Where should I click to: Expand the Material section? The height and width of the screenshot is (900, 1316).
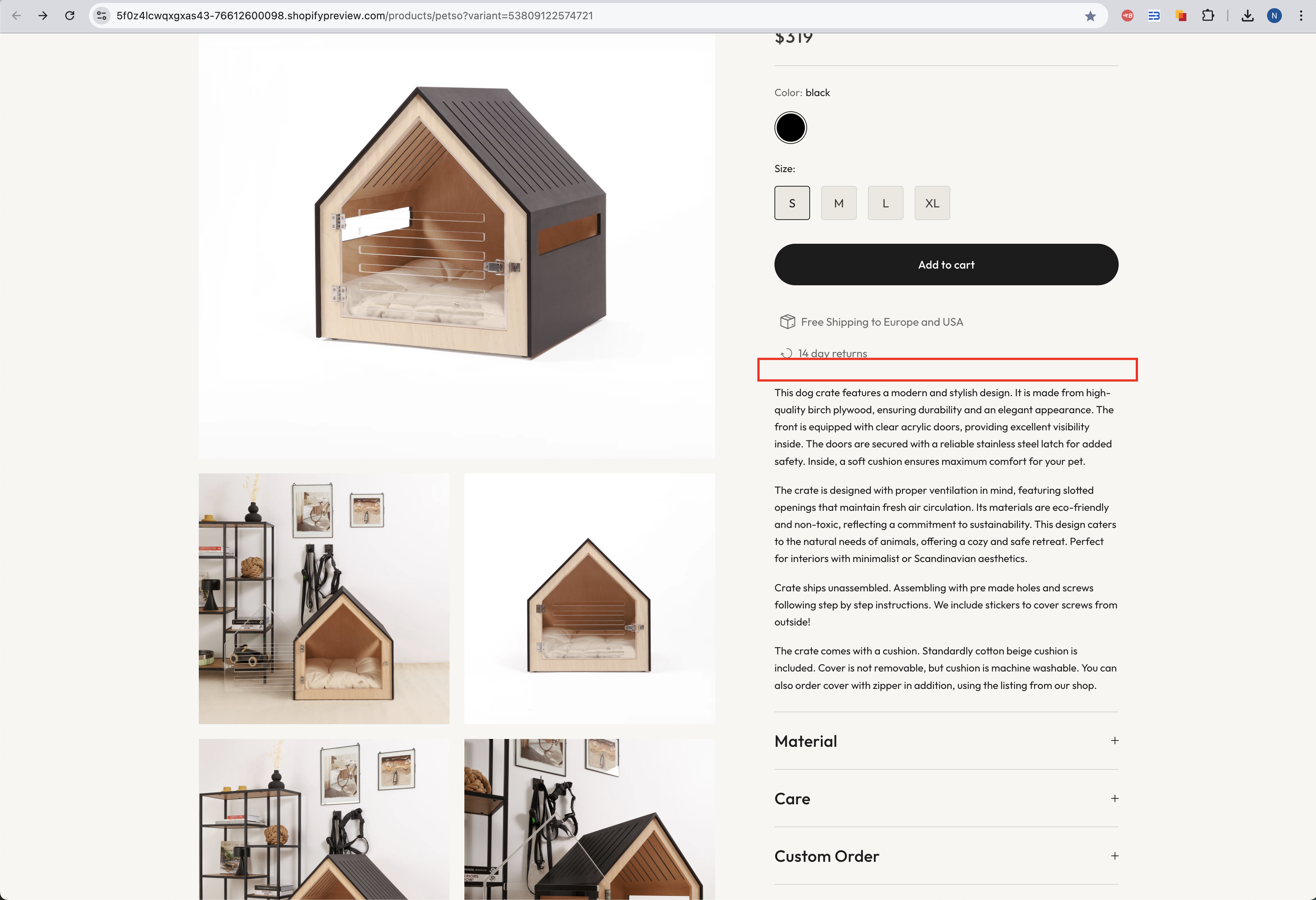pos(946,741)
